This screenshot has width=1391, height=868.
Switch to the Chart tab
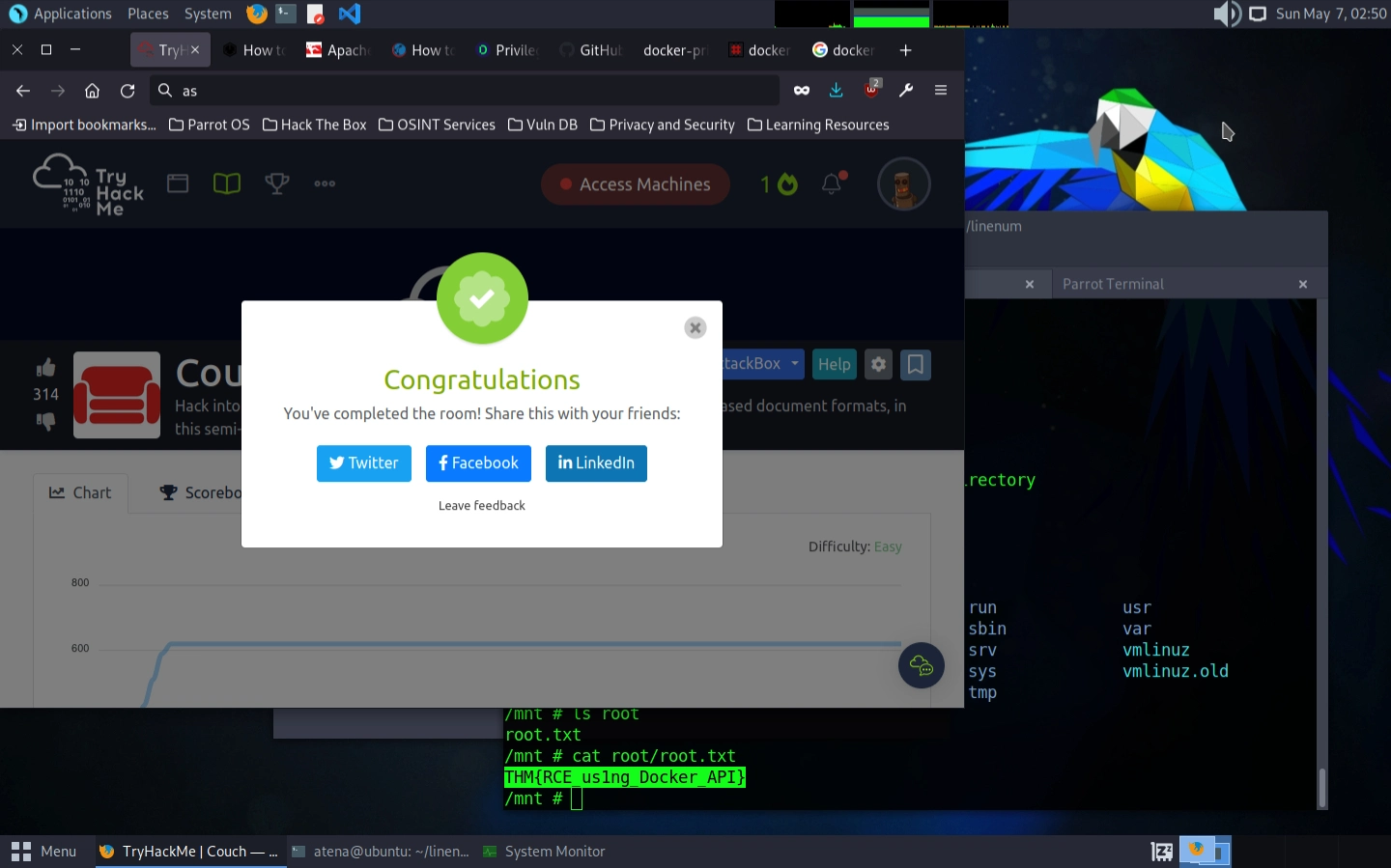(x=80, y=492)
